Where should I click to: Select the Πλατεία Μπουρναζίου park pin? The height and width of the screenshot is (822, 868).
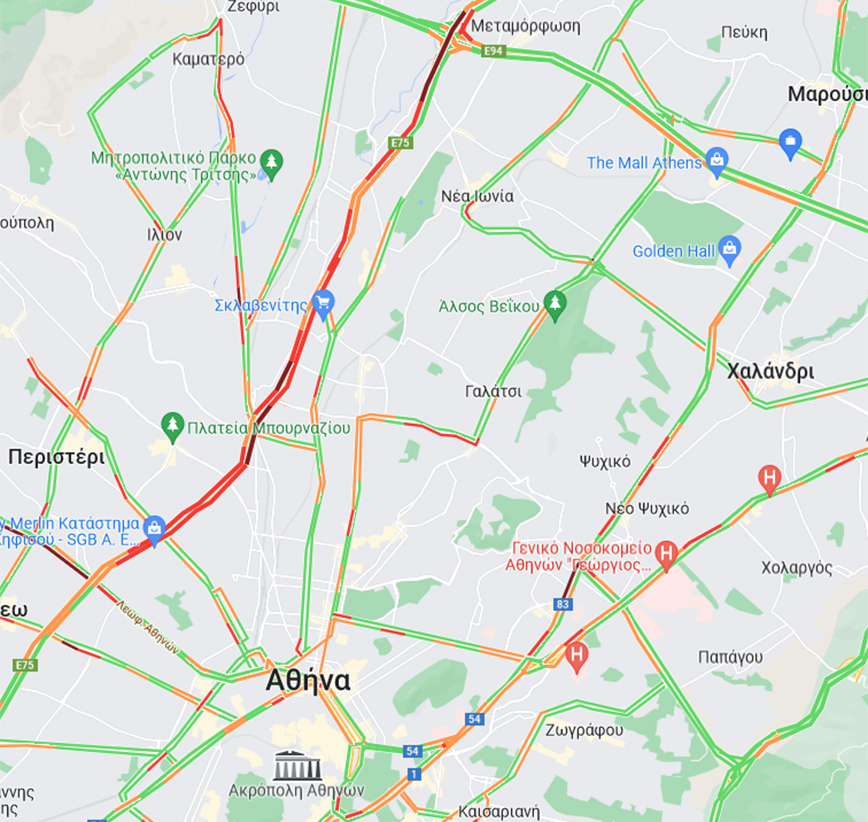pyautogui.click(x=172, y=427)
